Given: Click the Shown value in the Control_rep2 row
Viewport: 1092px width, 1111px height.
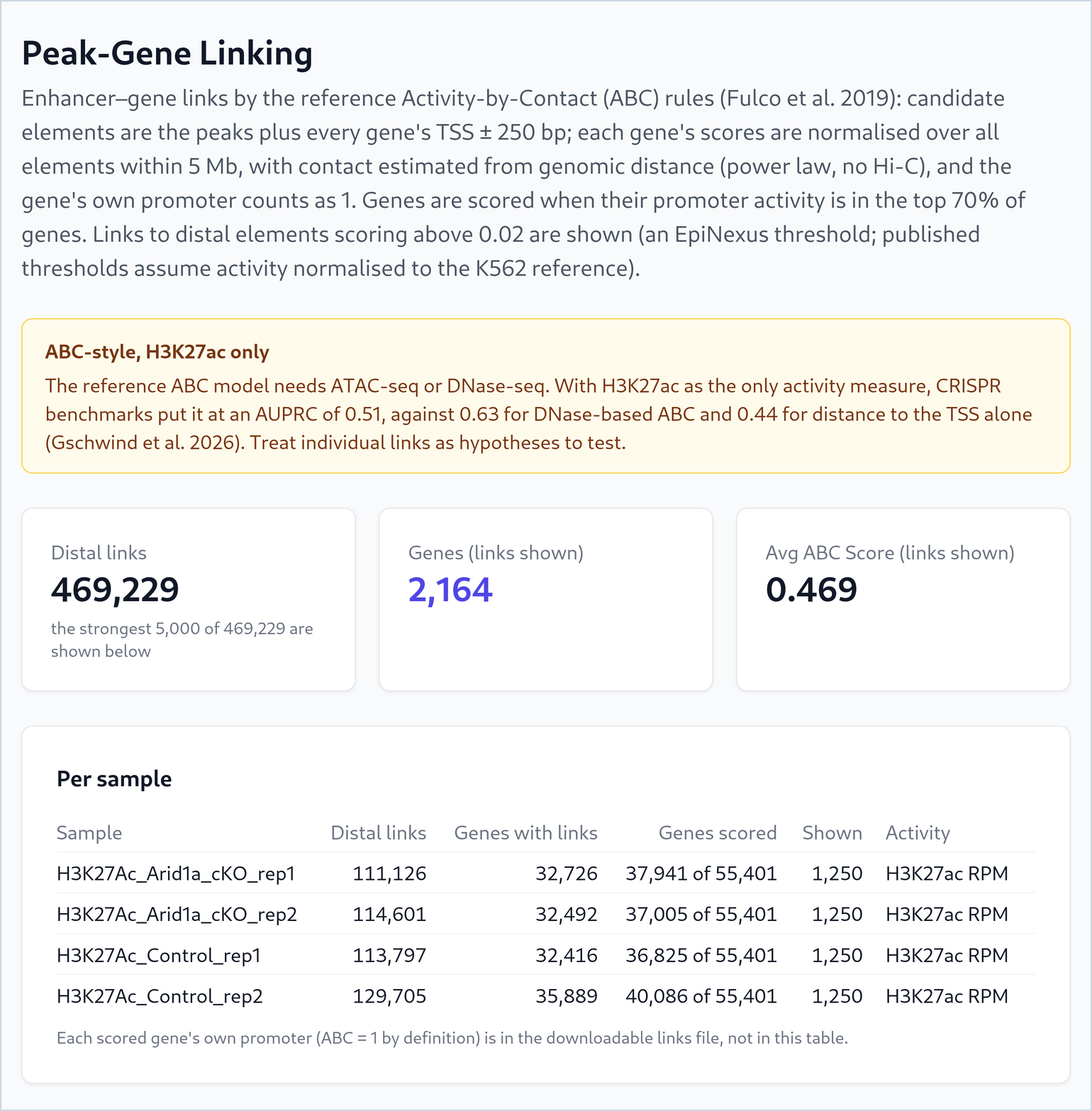Looking at the screenshot, I should click(x=837, y=996).
